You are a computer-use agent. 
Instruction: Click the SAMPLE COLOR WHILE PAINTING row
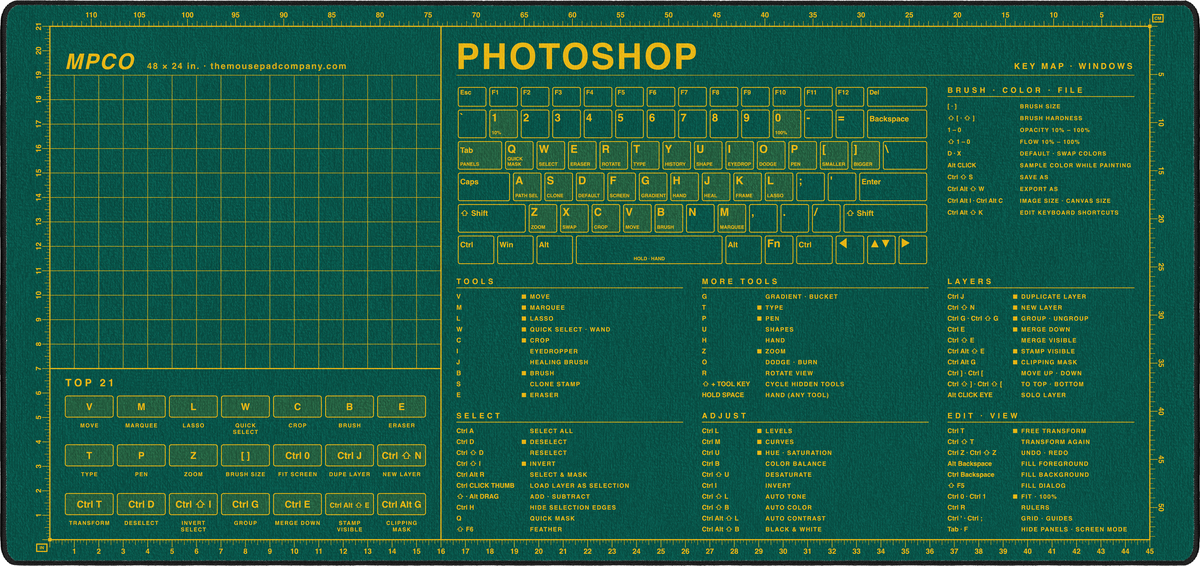pyautogui.click(x=1041, y=165)
